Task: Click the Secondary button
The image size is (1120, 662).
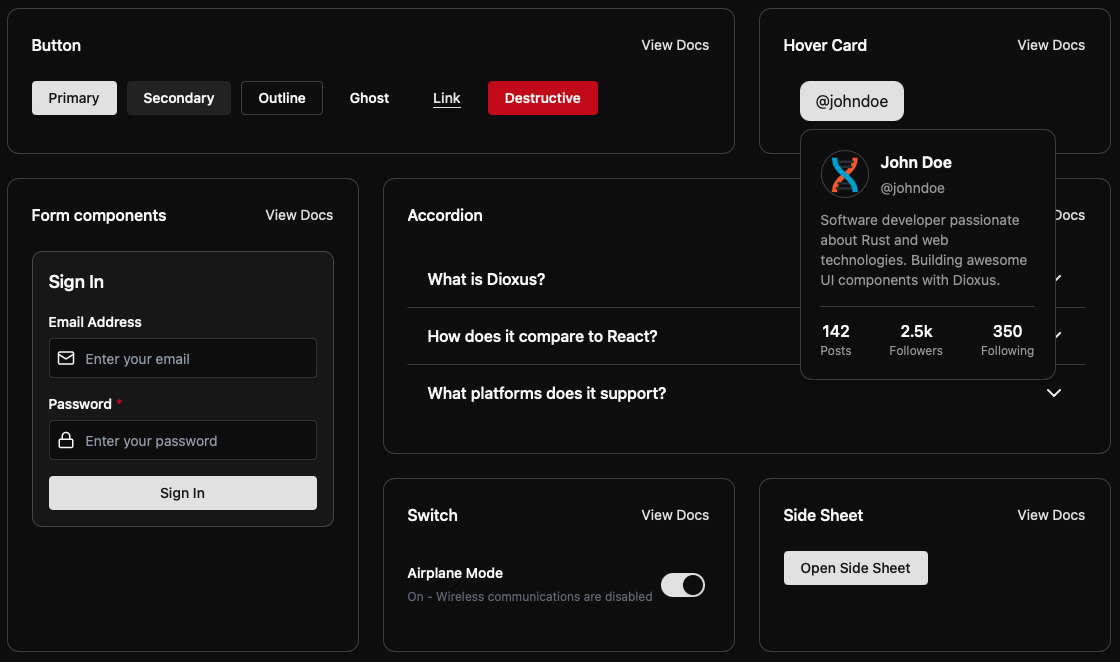Action: 179,98
